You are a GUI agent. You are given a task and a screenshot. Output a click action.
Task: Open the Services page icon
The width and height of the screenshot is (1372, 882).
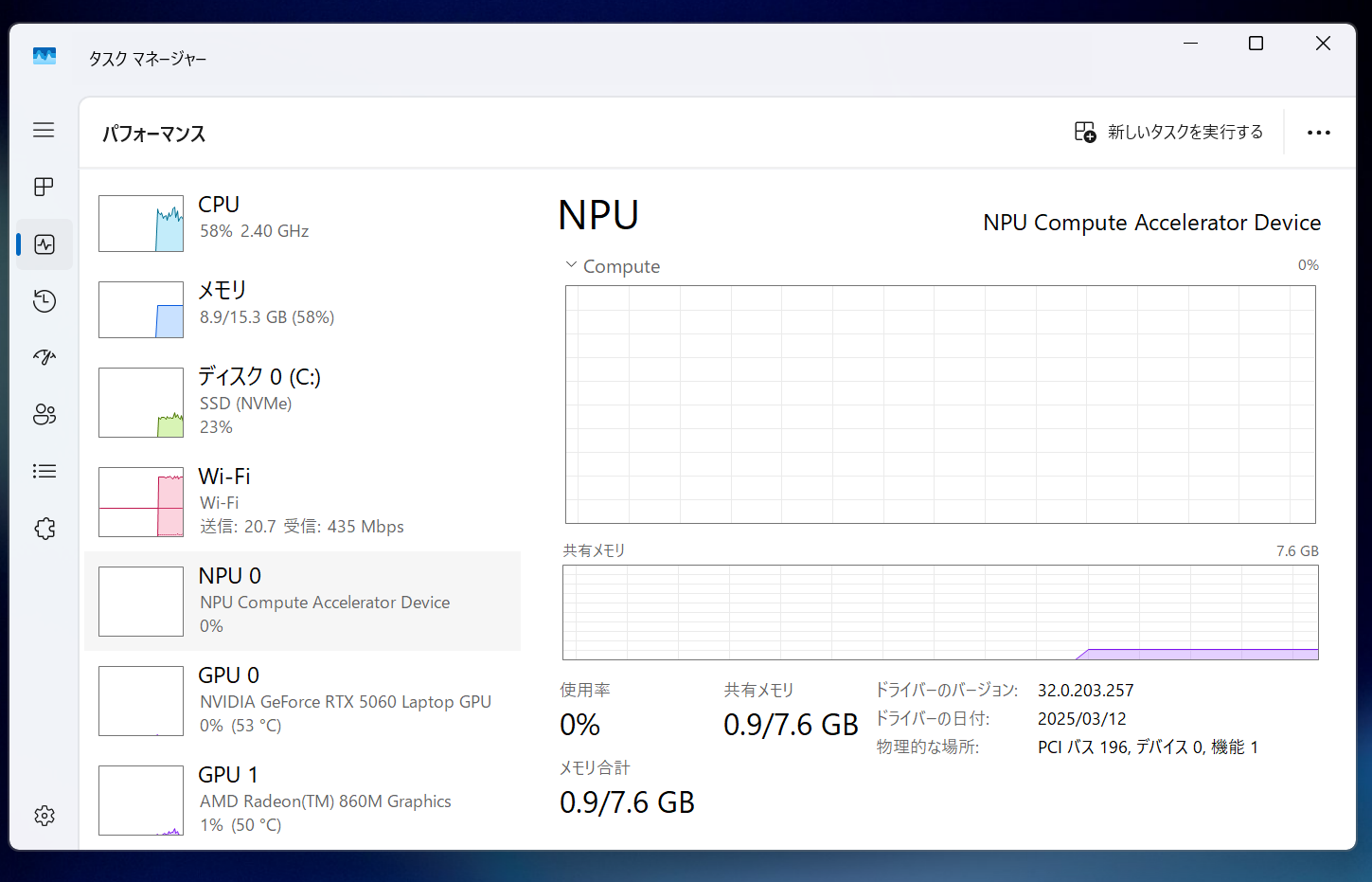pyautogui.click(x=45, y=529)
